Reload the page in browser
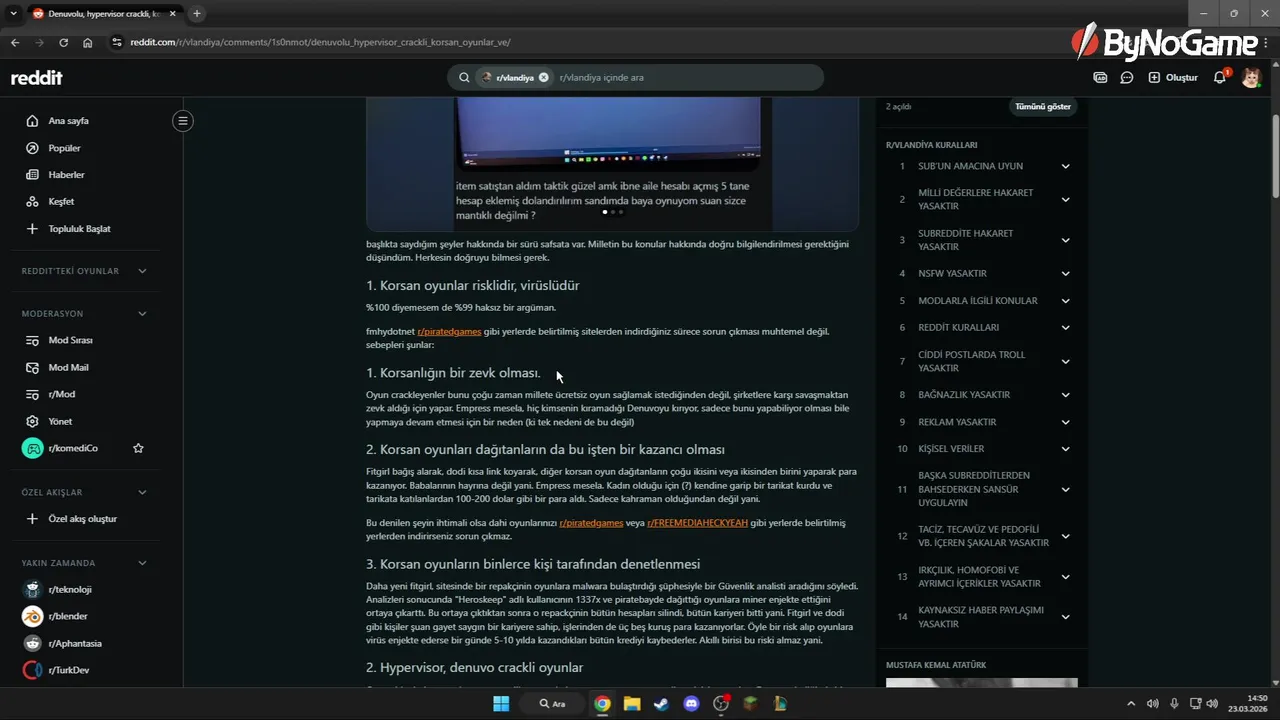This screenshot has width=1280, height=720. click(63, 42)
